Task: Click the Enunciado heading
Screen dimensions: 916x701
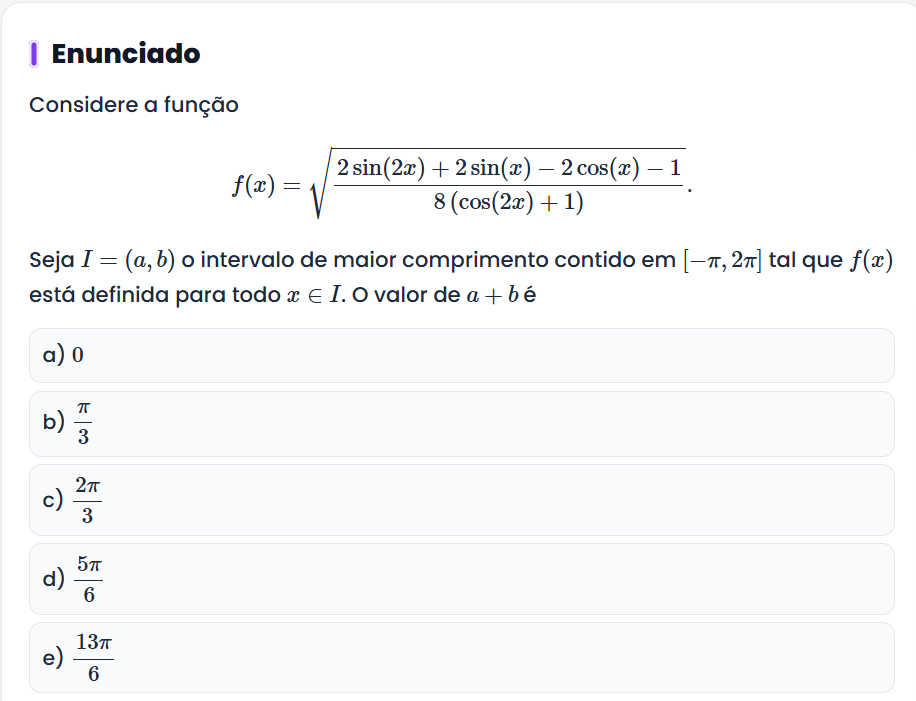Action: (125, 54)
